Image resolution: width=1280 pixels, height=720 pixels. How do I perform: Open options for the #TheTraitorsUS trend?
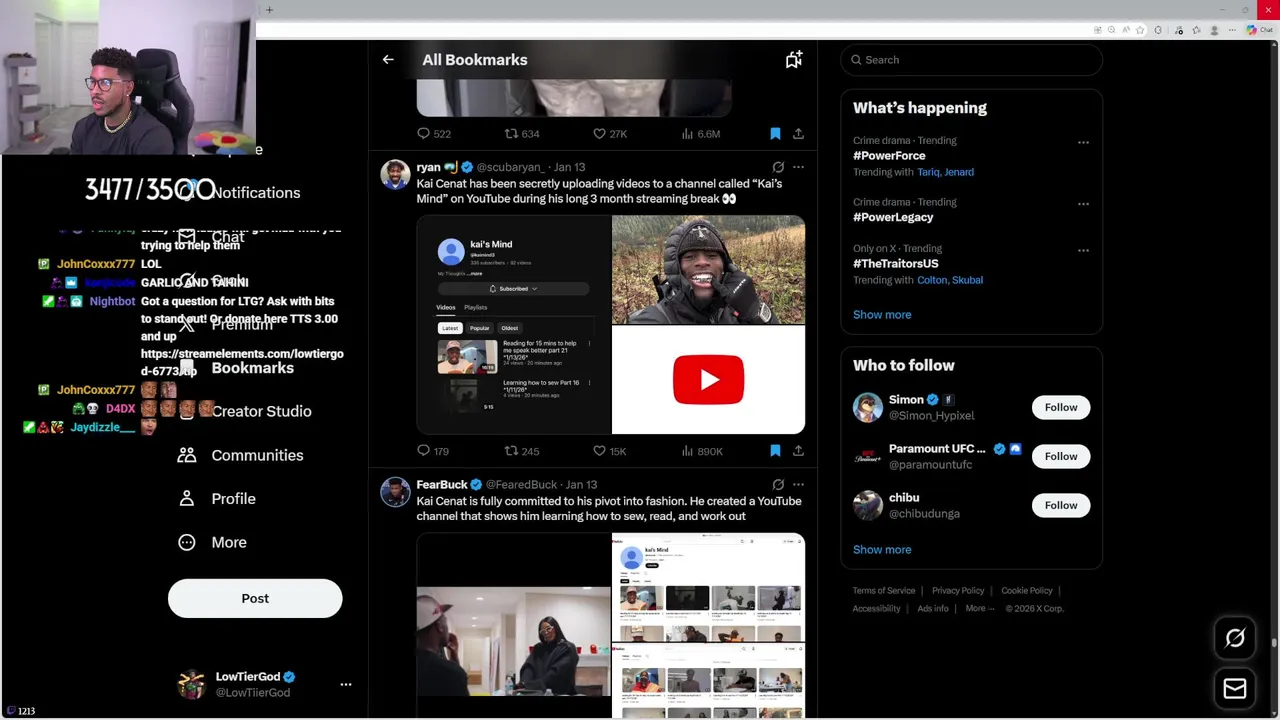click(1083, 250)
